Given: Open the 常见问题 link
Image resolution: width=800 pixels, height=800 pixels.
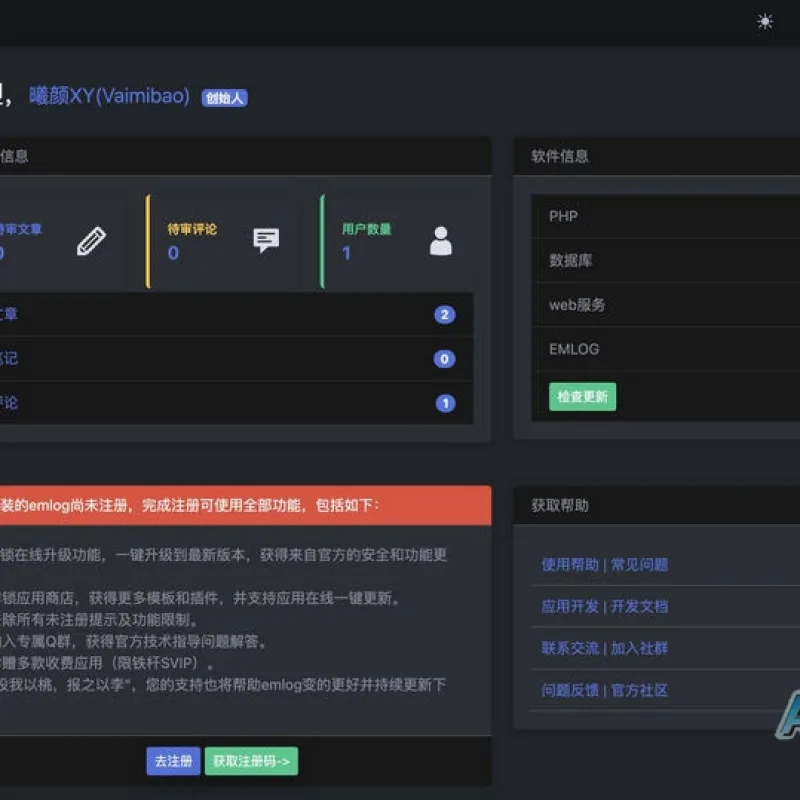Looking at the screenshot, I should coord(639,565).
